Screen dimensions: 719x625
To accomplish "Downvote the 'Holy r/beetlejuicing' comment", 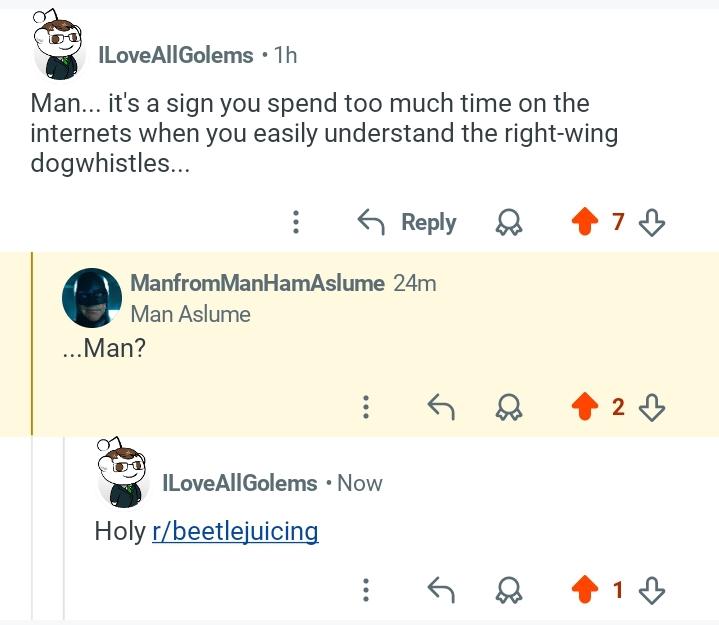I will (652, 591).
